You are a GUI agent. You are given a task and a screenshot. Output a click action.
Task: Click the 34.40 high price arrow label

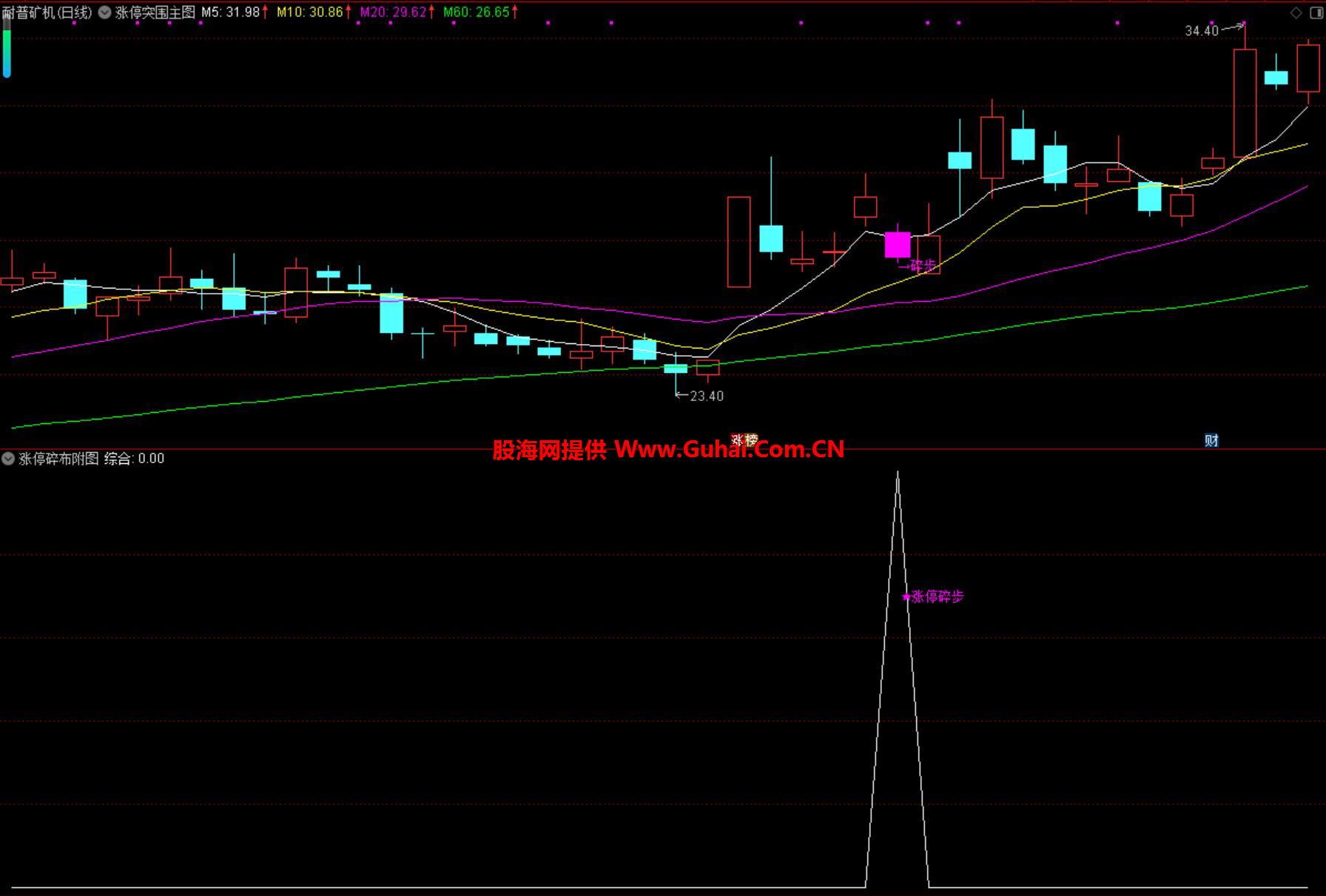[1202, 30]
